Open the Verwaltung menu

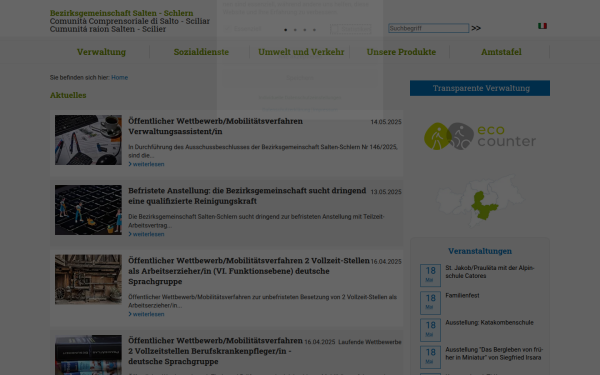point(101,52)
